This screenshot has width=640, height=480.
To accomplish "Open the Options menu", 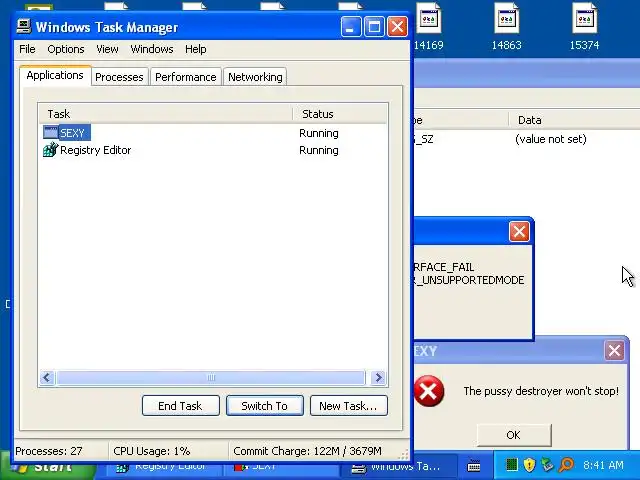I will 66,49.
